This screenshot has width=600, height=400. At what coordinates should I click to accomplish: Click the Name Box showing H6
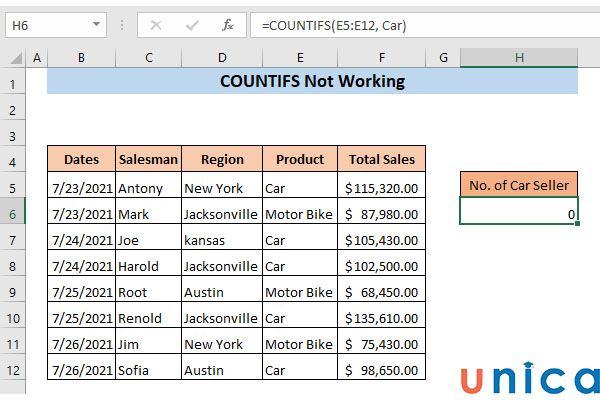tap(45, 23)
